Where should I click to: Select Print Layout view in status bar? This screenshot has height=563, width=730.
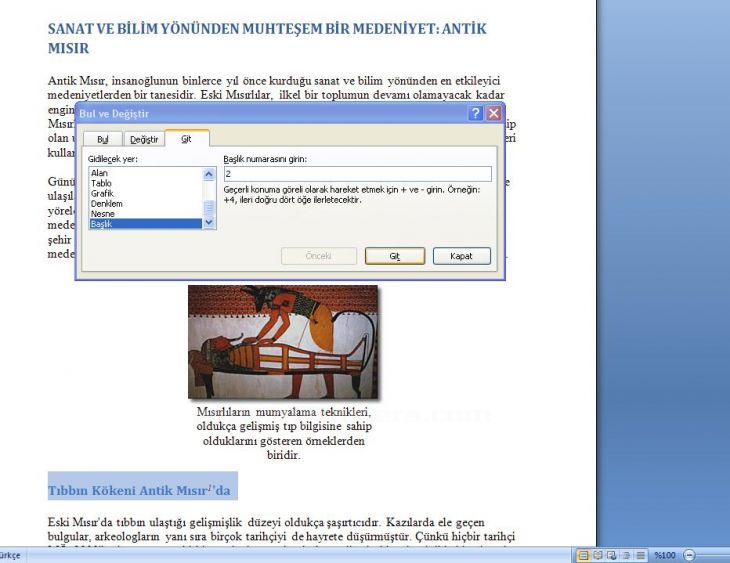click(583, 555)
